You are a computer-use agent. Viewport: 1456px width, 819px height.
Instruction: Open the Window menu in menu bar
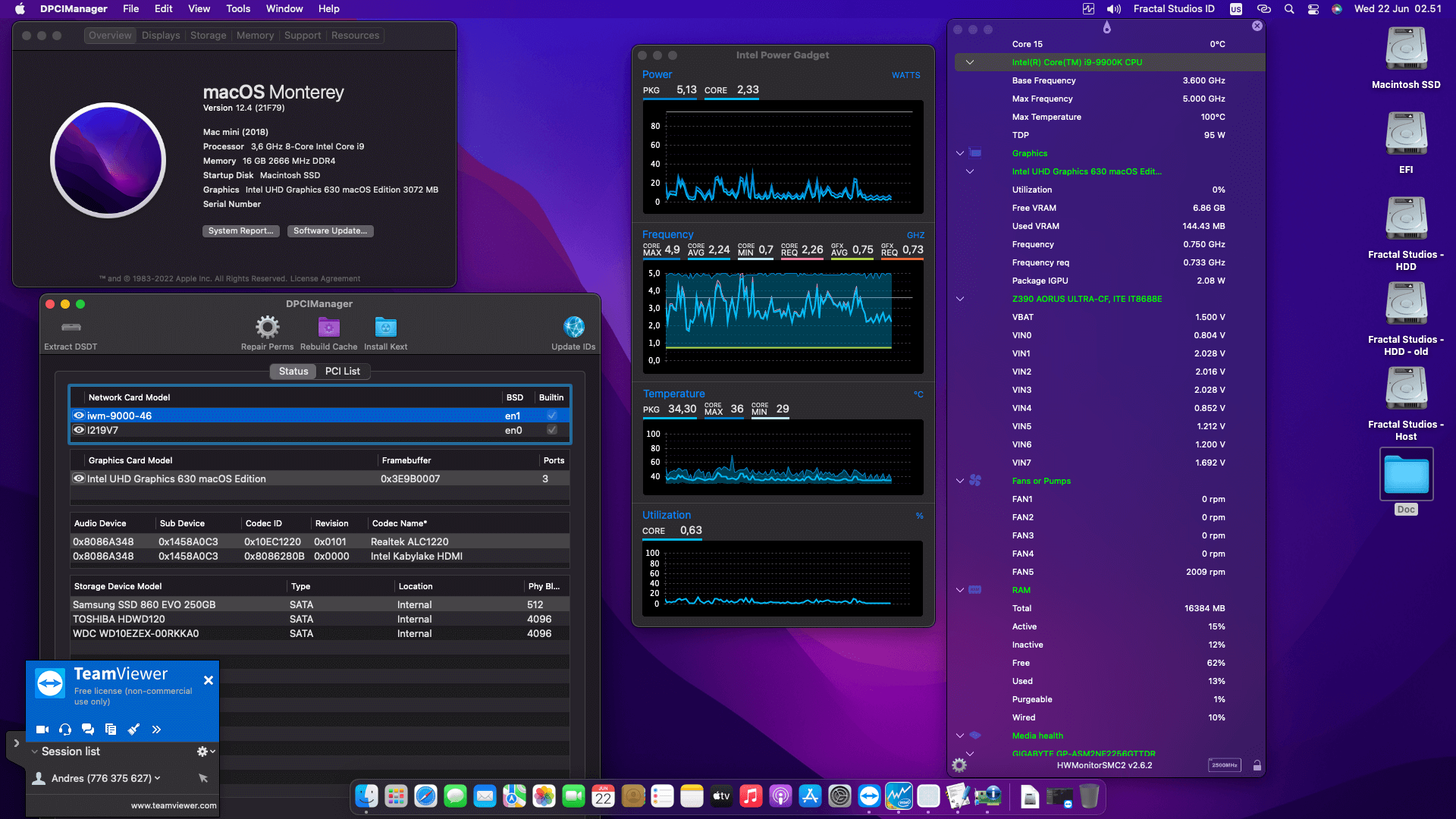[284, 9]
